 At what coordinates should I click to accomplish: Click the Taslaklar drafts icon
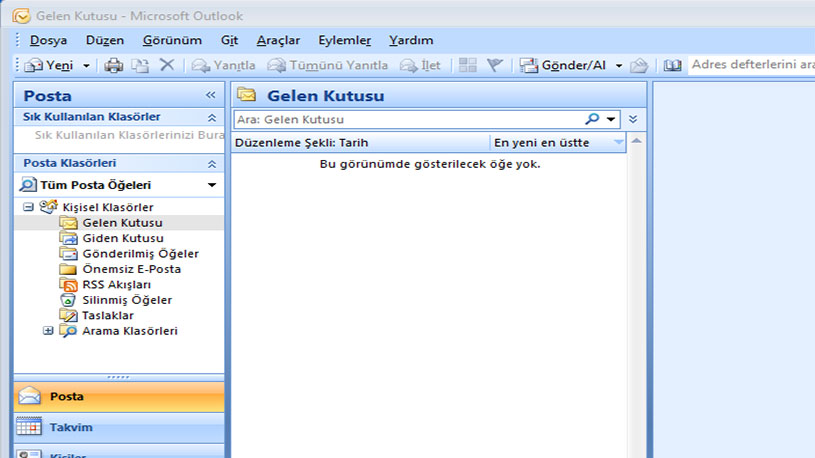(x=68, y=316)
